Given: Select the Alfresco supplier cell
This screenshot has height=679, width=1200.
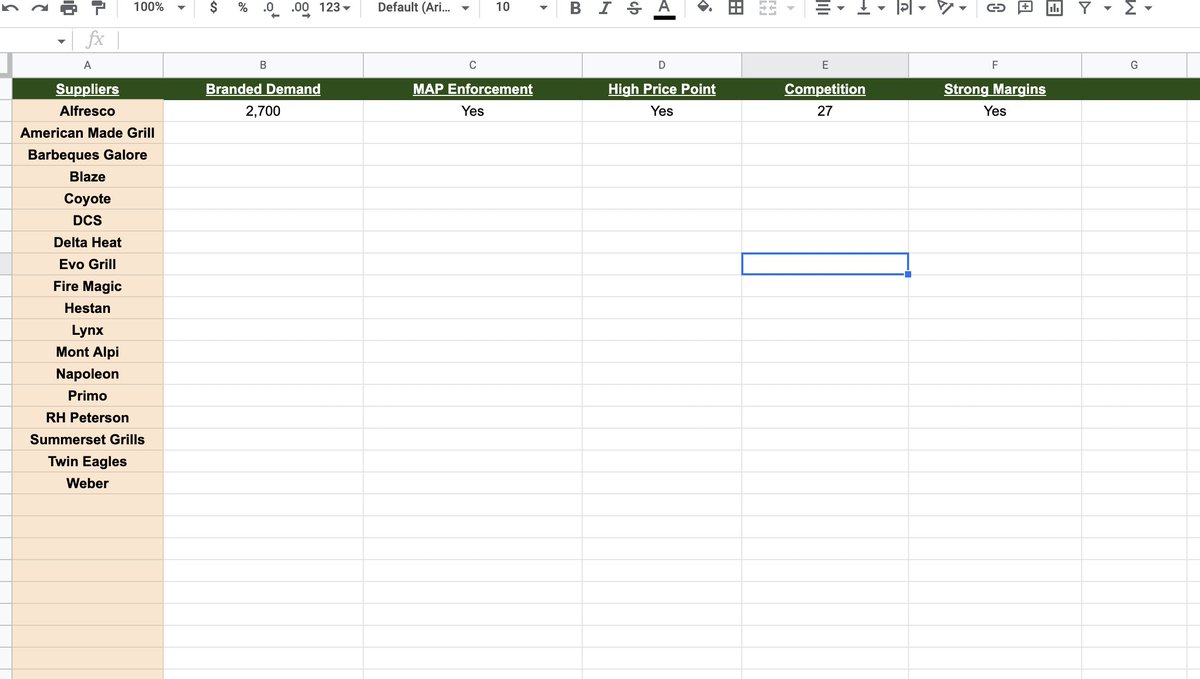Looking at the screenshot, I should 87,111.
